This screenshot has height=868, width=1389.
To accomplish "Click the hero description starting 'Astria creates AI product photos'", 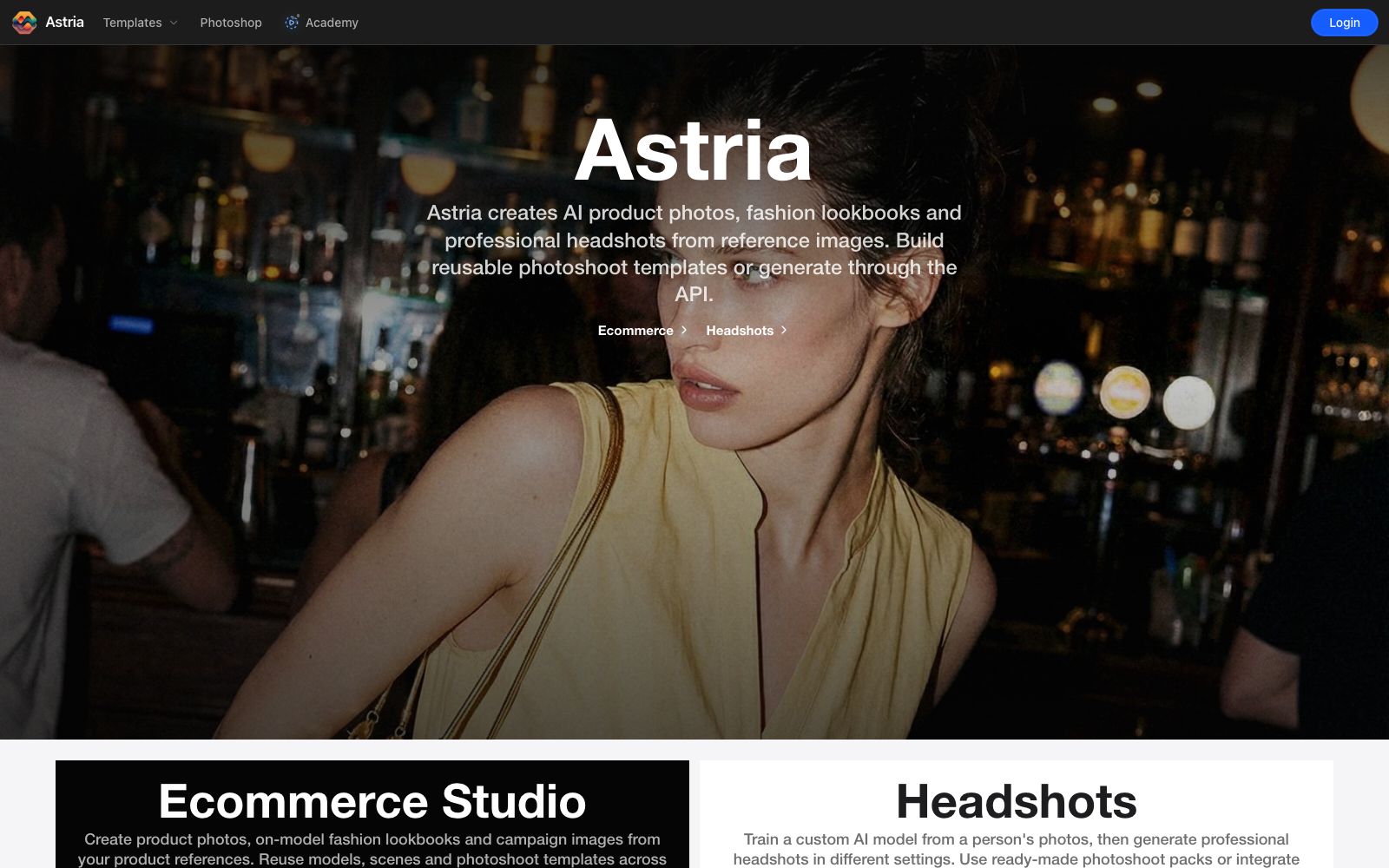I will click(694, 253).
